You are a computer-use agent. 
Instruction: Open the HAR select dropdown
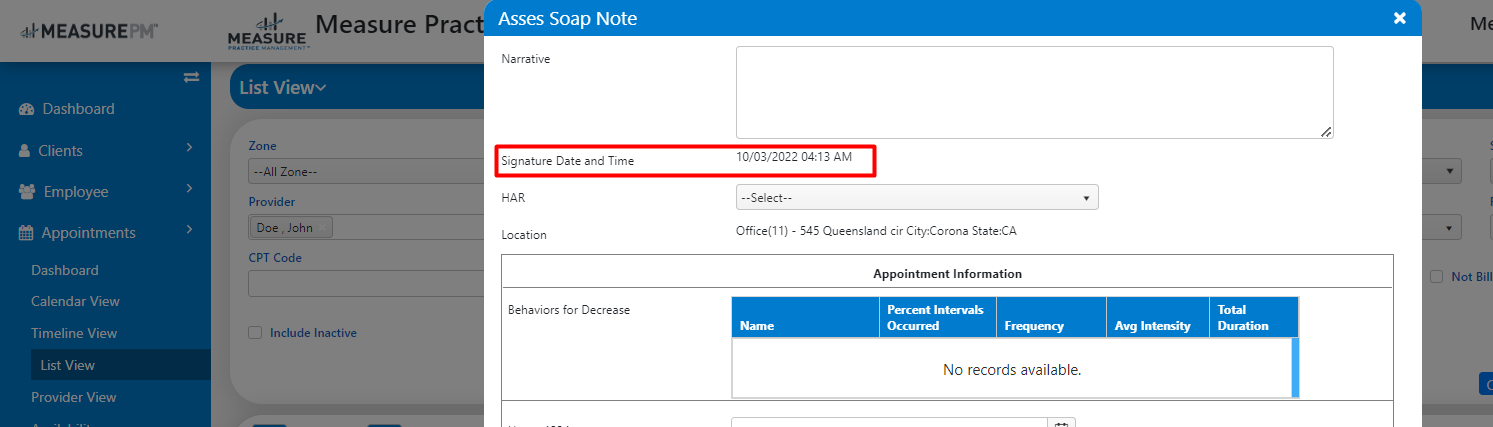917,197
